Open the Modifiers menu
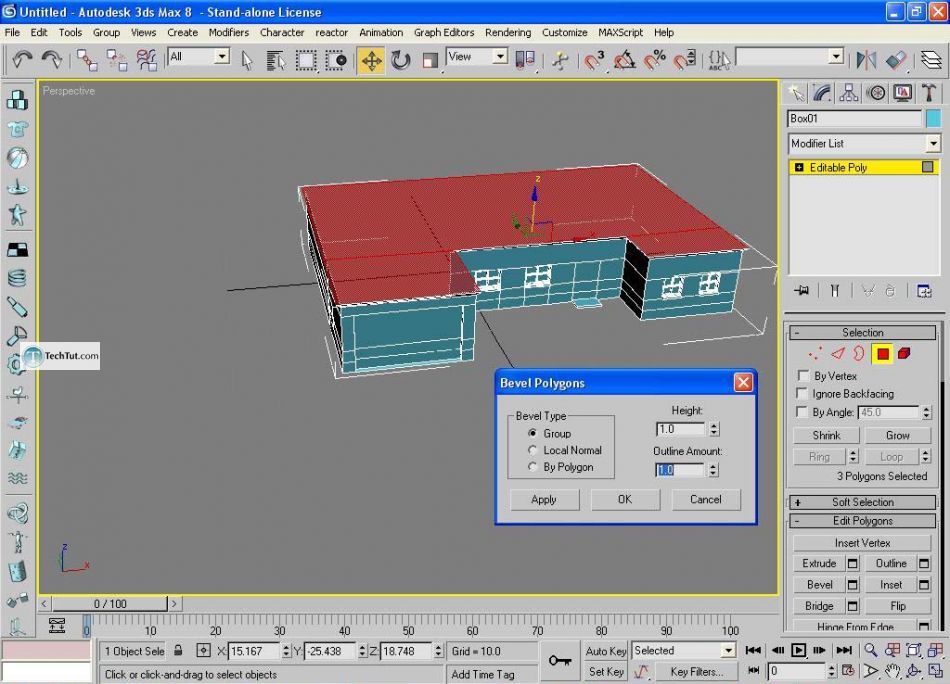 [x=228, y=33]
